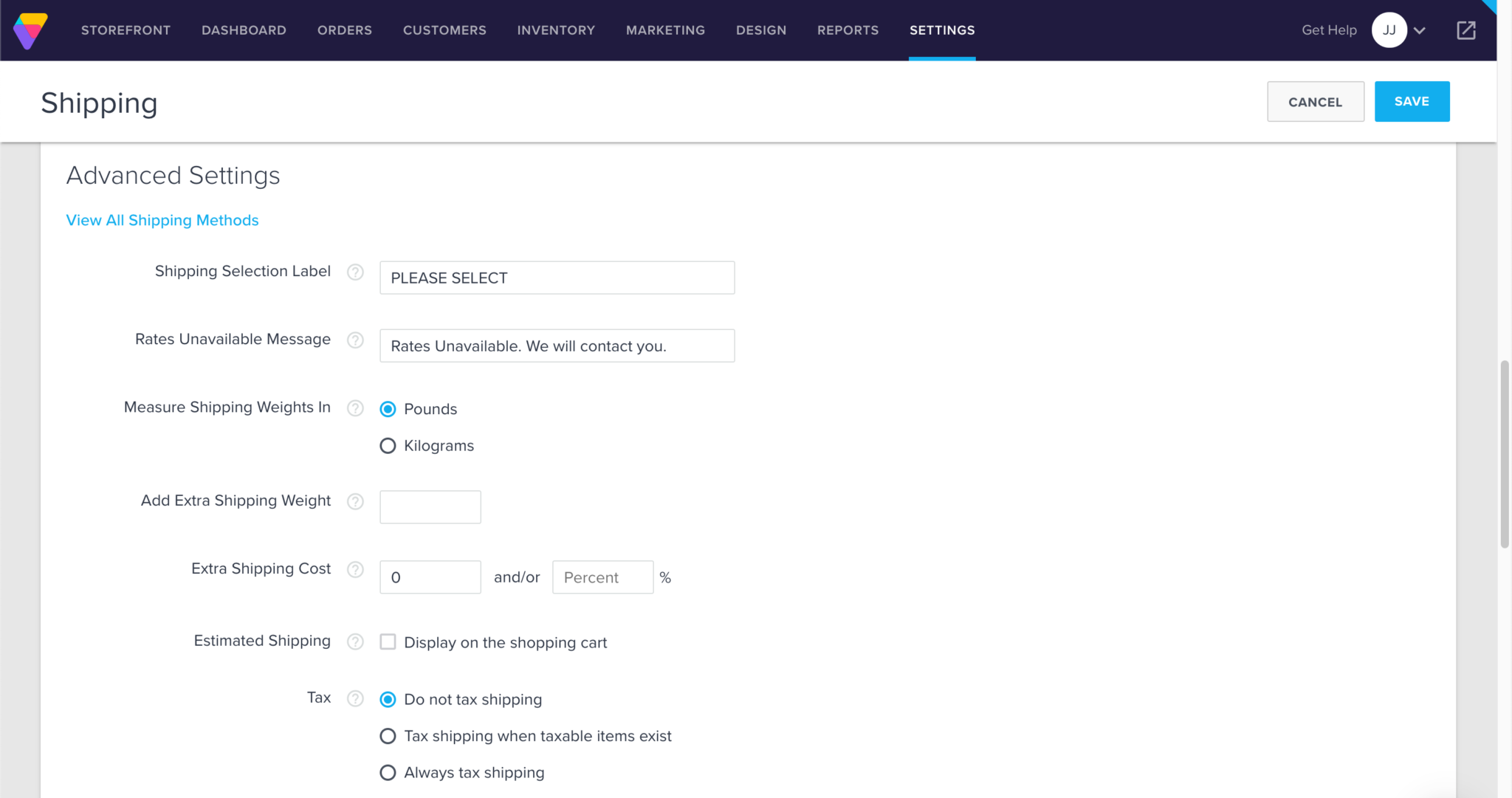
Task: Cancel pending shipping changes
Action: 1315,101
